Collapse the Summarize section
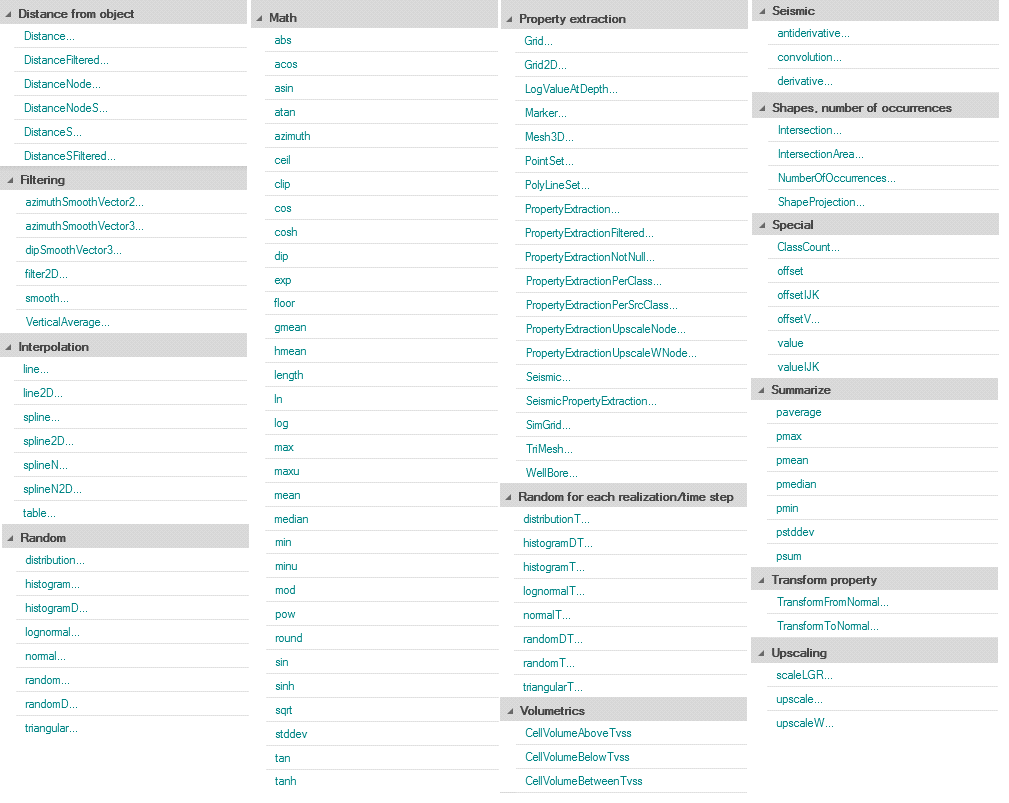1009x803 pixels. click(x=760, y=390)
